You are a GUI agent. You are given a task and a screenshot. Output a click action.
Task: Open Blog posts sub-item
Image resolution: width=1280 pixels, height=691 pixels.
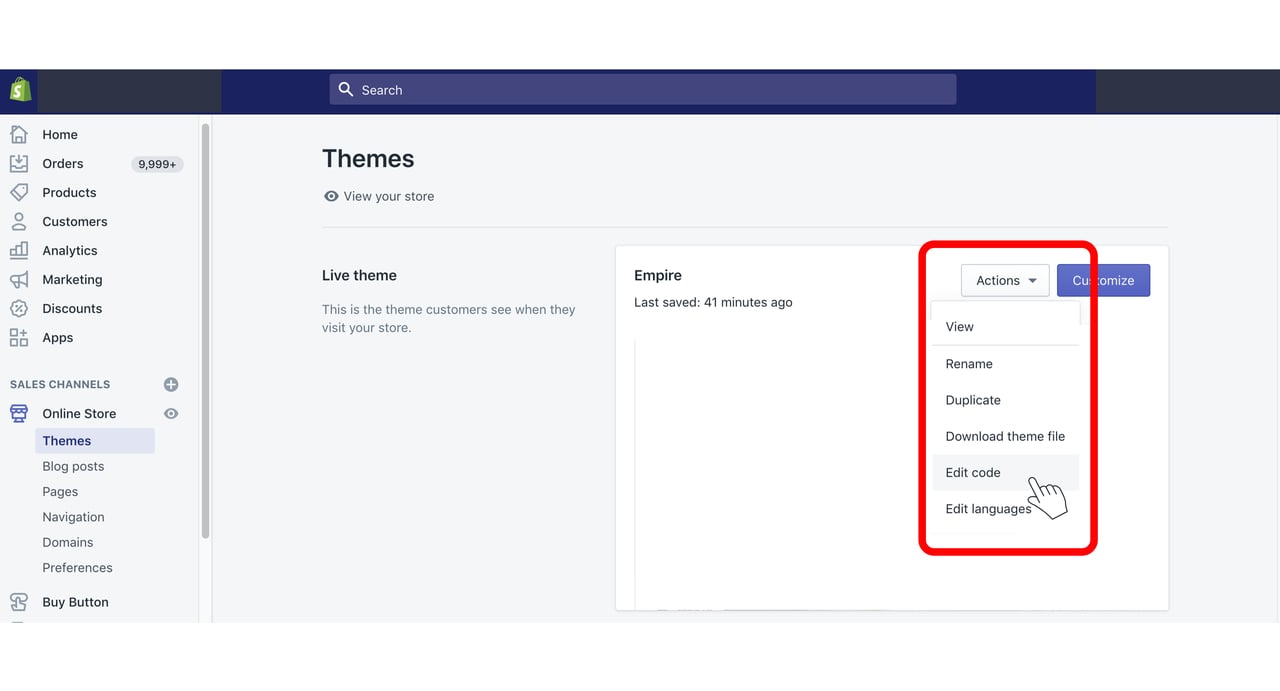tap(73, 466)
